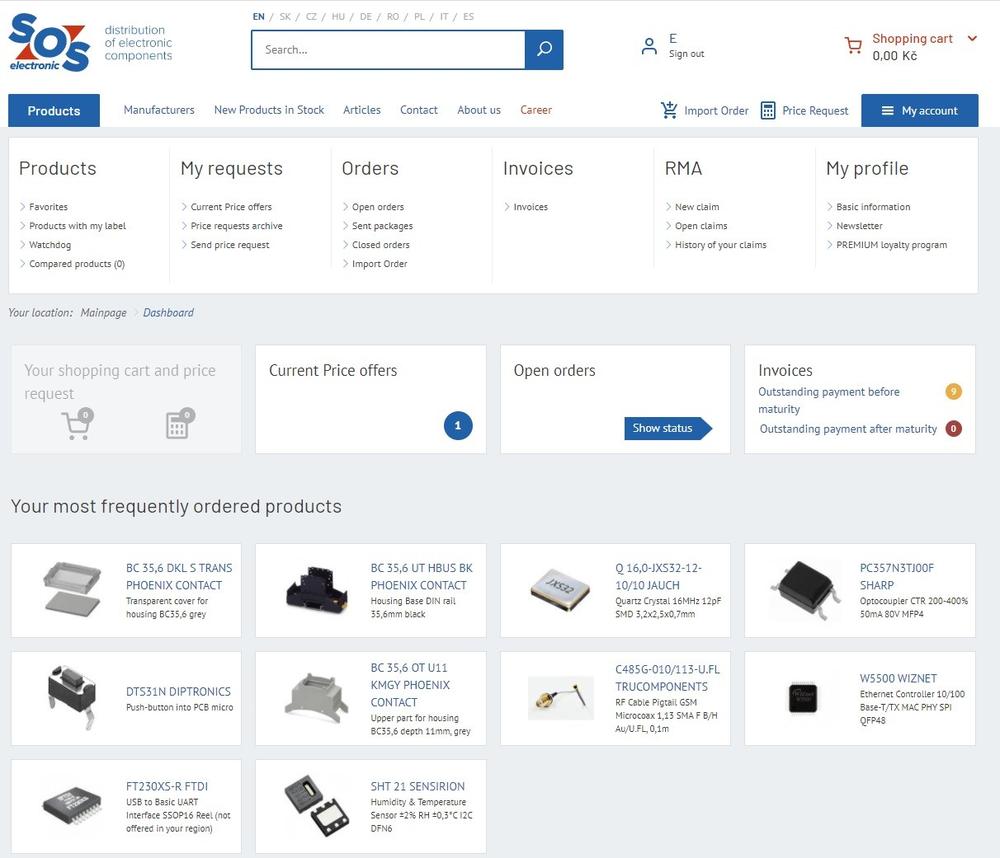
Task: Go to Mainpage breadcrumb
Action: (x=103, y=313)
